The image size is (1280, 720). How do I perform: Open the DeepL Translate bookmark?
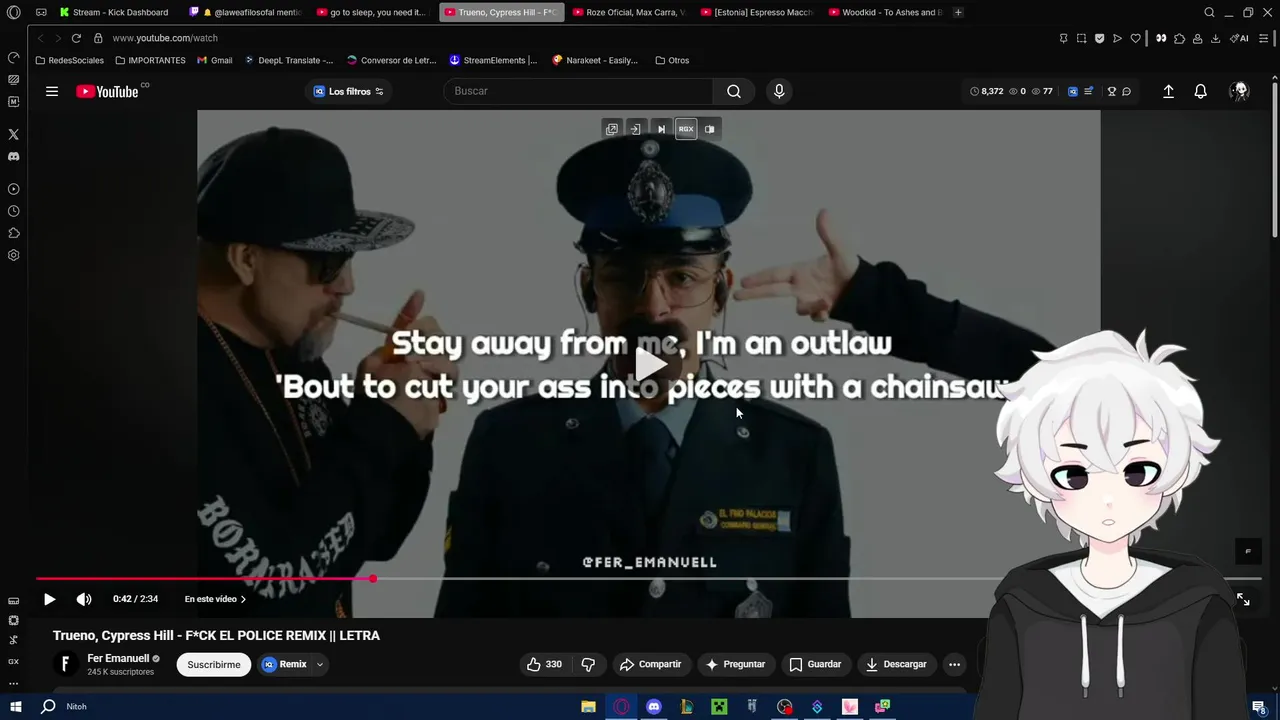(x=288, y=60)
